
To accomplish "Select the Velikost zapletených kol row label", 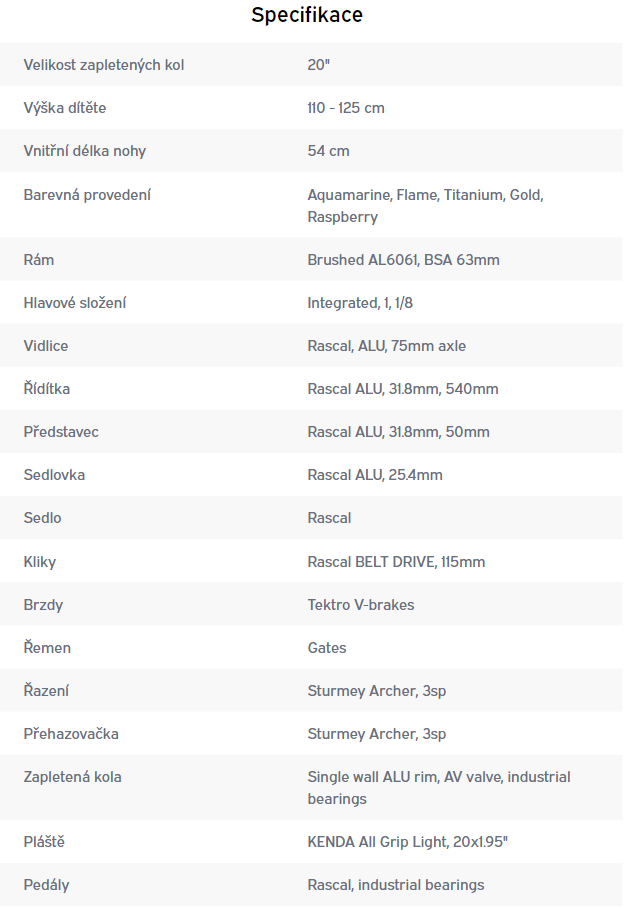I will [x=104, y=65].
